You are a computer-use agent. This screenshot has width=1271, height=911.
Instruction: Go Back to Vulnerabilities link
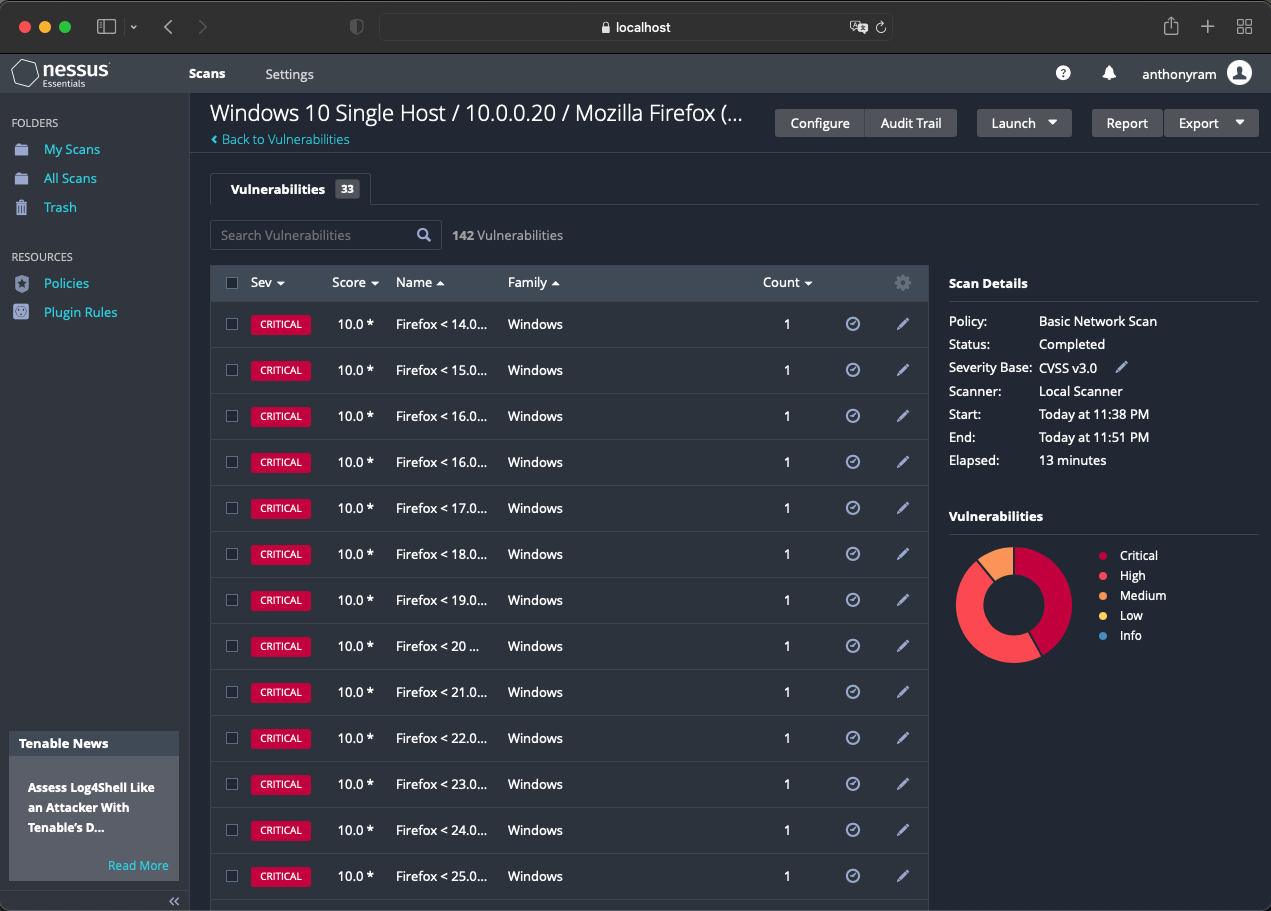(280, 139)
